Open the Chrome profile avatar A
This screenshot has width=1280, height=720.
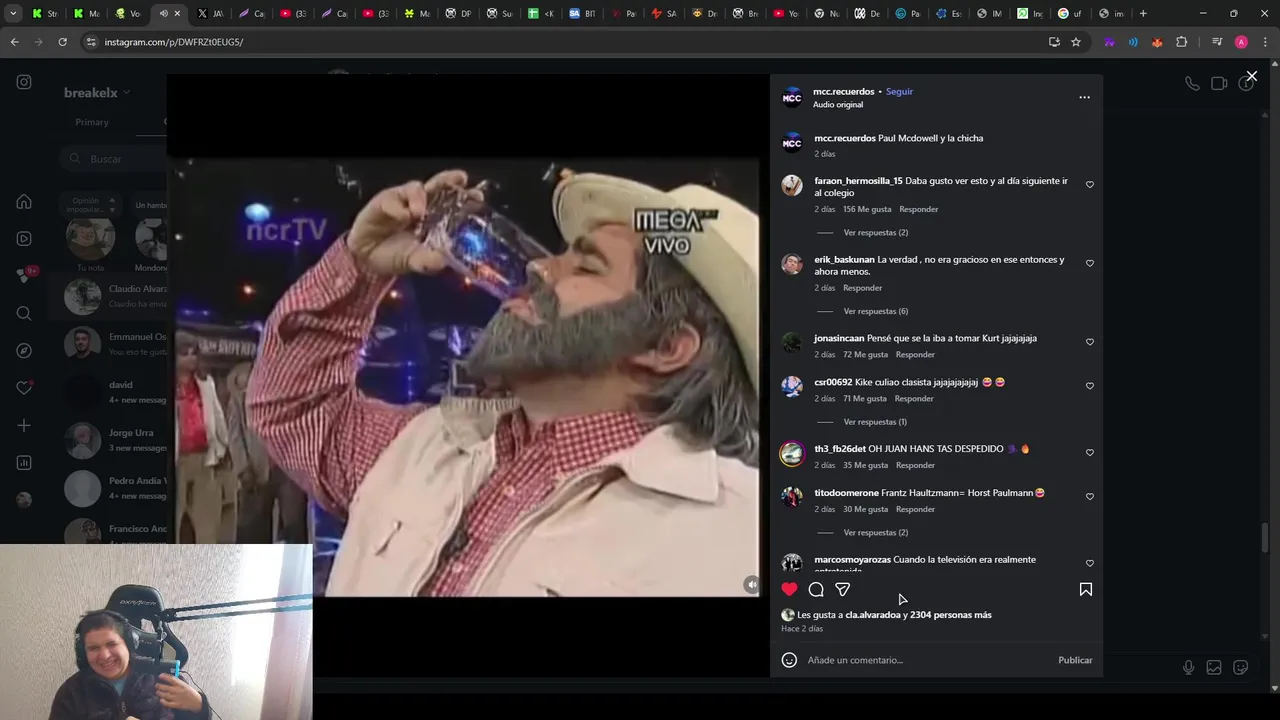coord(1241,42)
